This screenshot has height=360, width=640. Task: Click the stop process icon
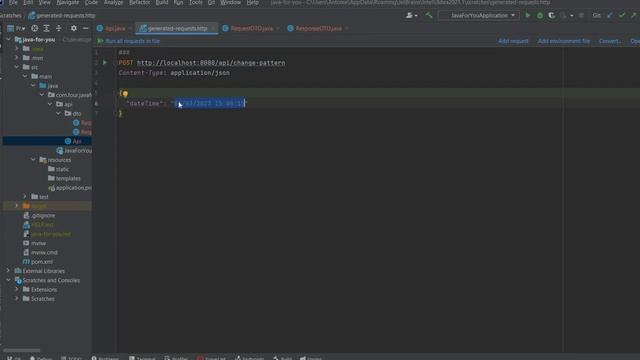581,16
